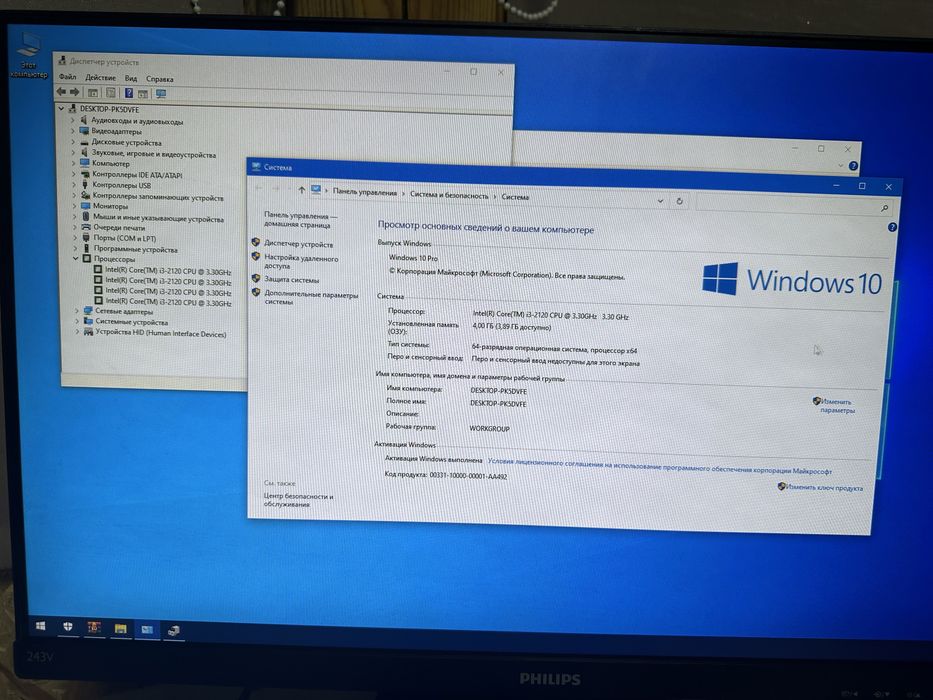Open address bar history dropdown in System window
The height and width of the screenshot is (700, 933).
(660, 201)
